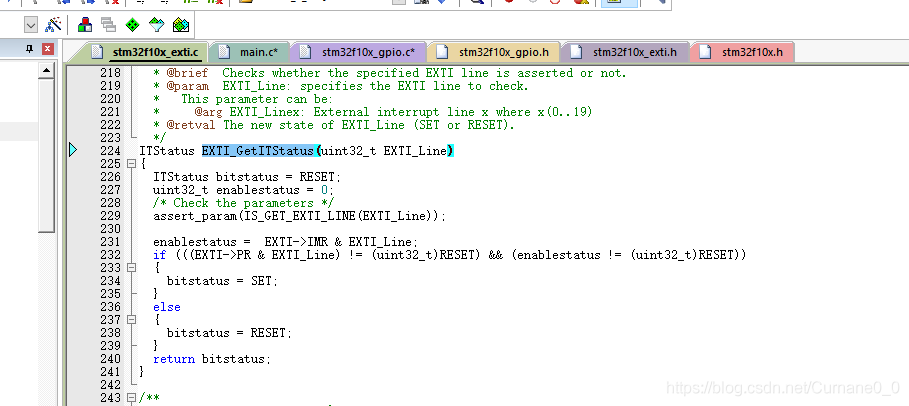The width and height of the screenshot is (909, 406).
Task: Switch to stm32f10x_gpio.c* tab
Action: [x=358, y=52]
